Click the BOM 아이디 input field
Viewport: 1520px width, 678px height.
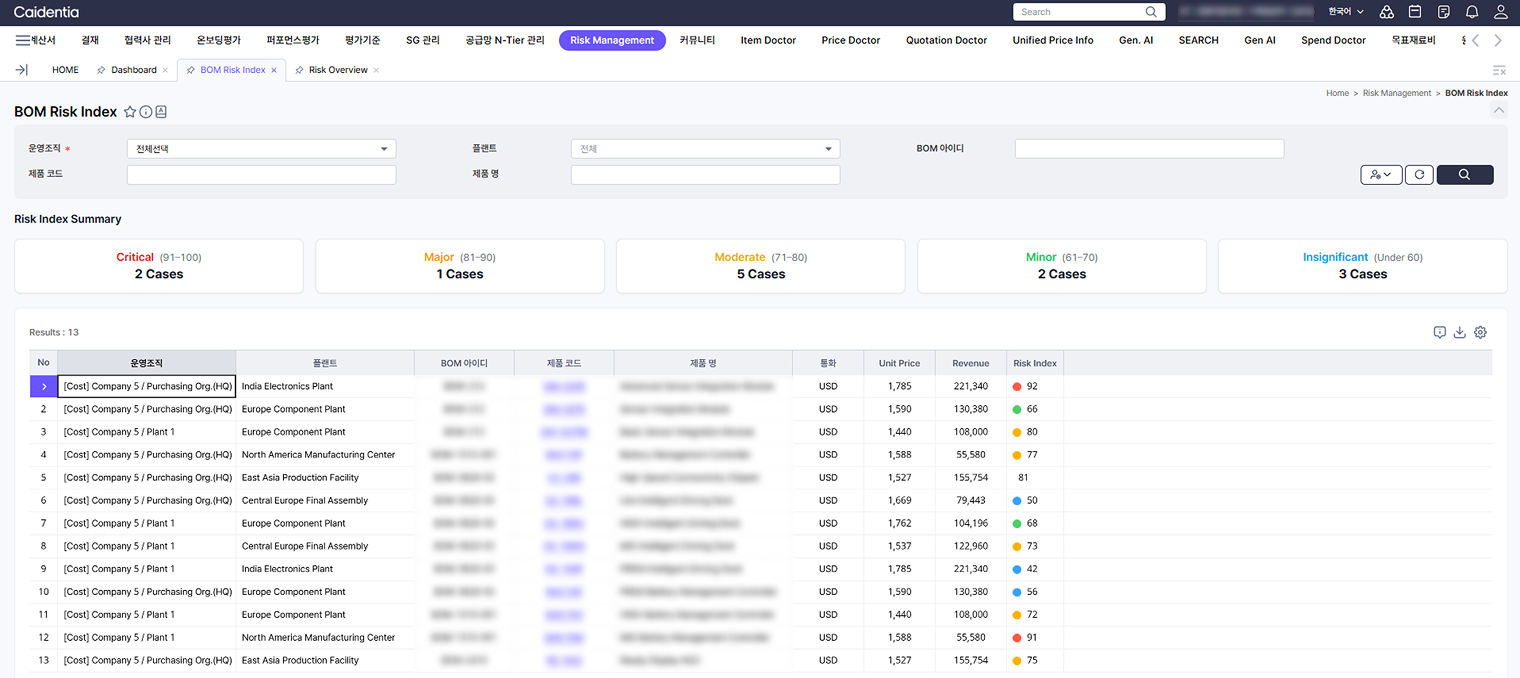pyautogui.click(x=1149, y=149)
